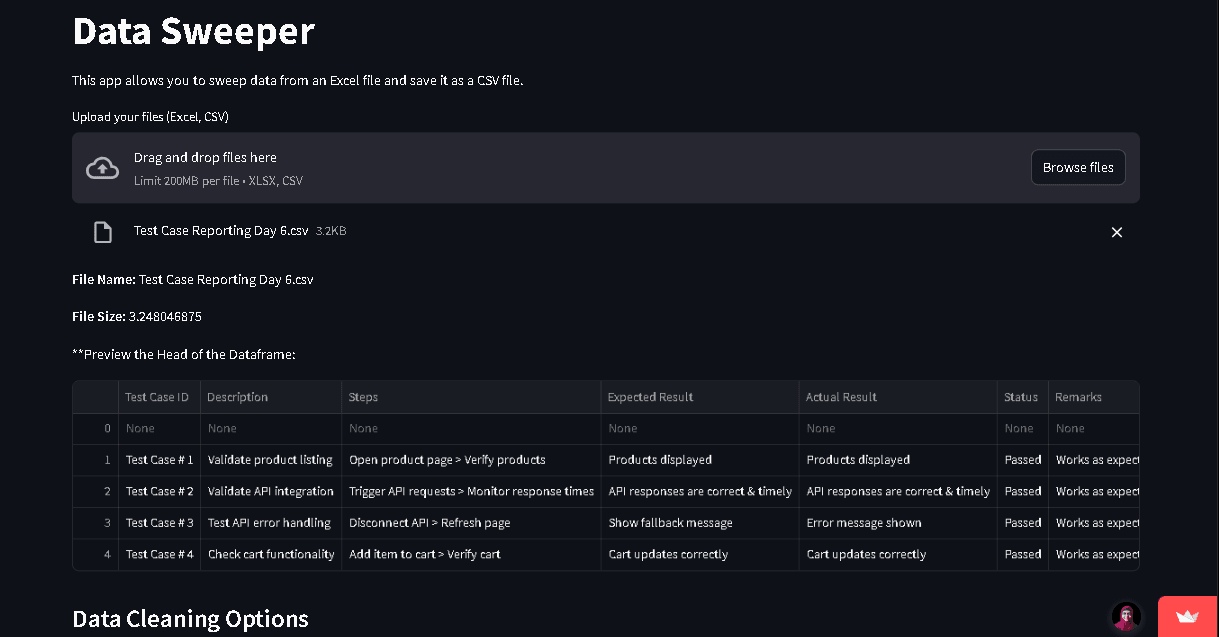1219x637 pixels.
Task: Click the Validate product listing cell
Action: coord(271,460)
